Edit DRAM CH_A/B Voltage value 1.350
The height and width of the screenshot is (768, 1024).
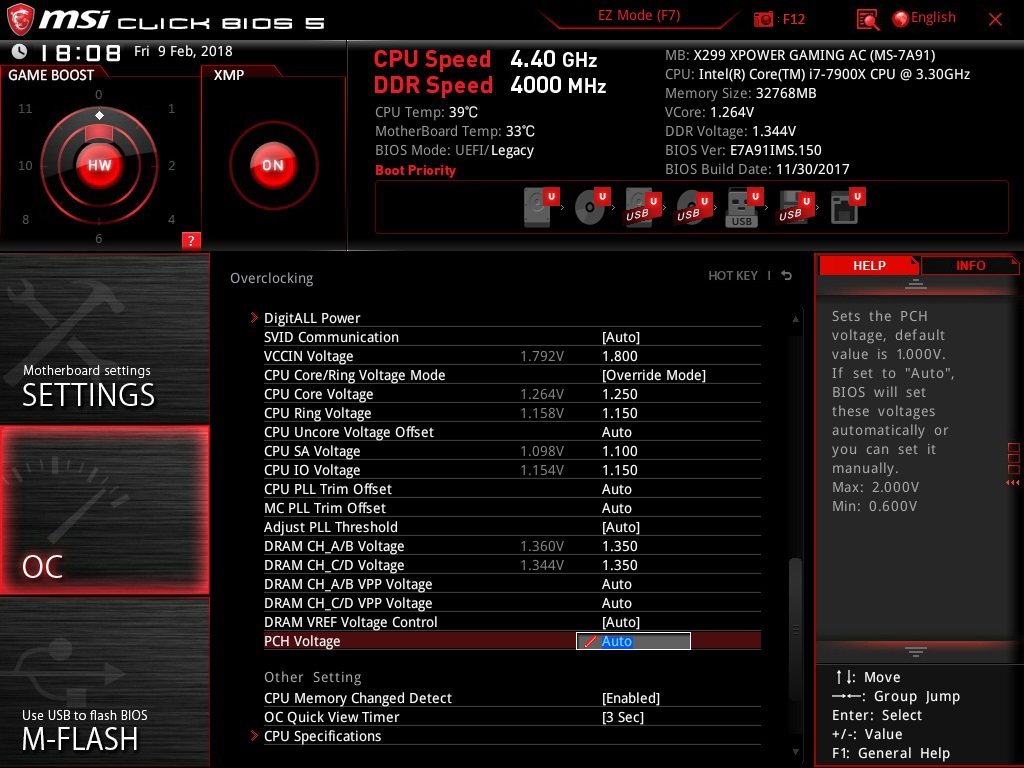coord(620,546)
